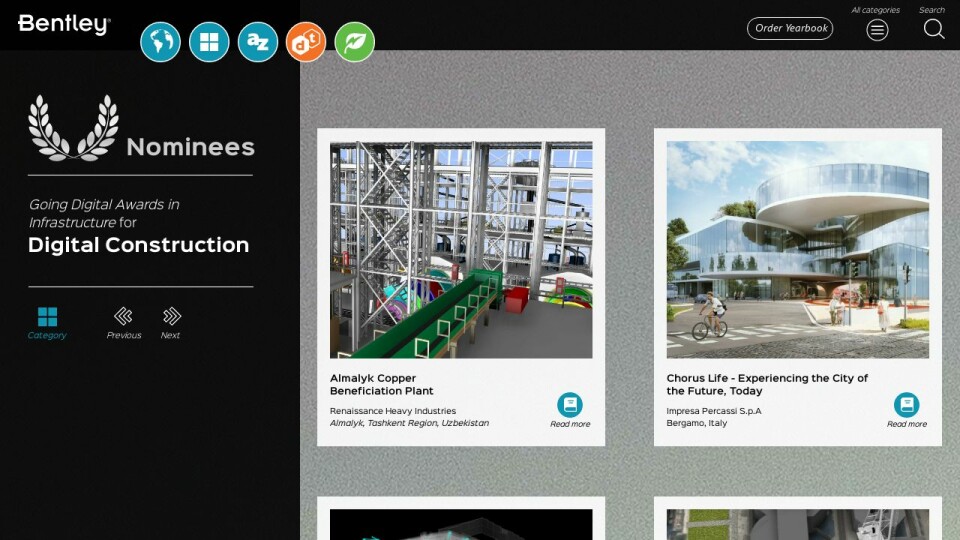Image resolution: width=960 pixels, height=540 pixels.
Task: Open partially visible dark thumbnail card below Almalyk
Action: coord(461,519)
